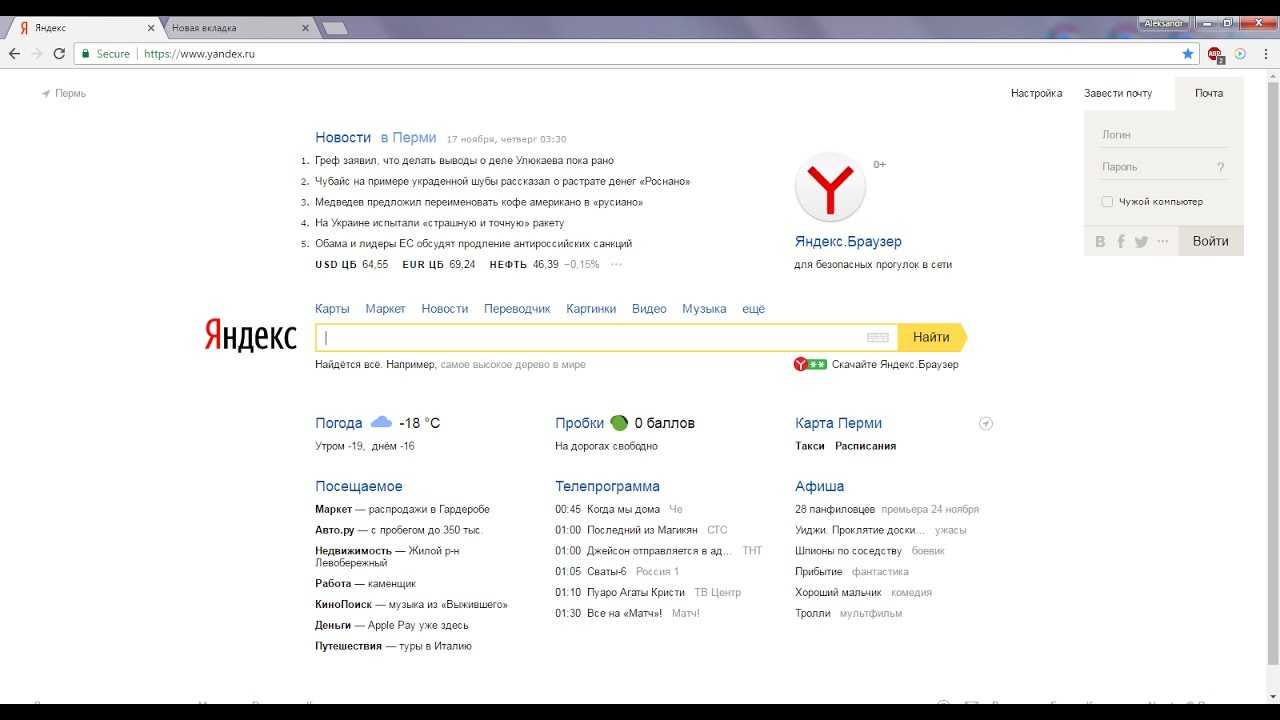1280x720 pixels.
Task: Expand more services via ещё
Action: (753, 309)
